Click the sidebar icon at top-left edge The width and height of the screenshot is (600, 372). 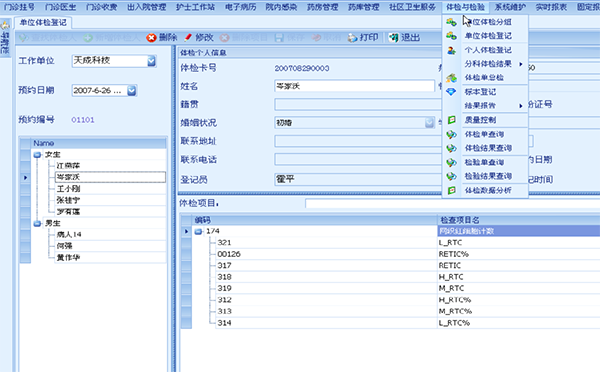[x=5, y=25]
